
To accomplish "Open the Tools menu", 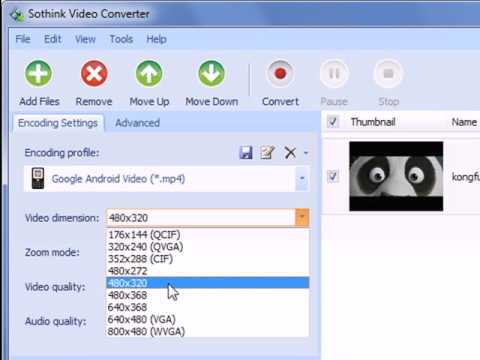I will click(121, 39).
